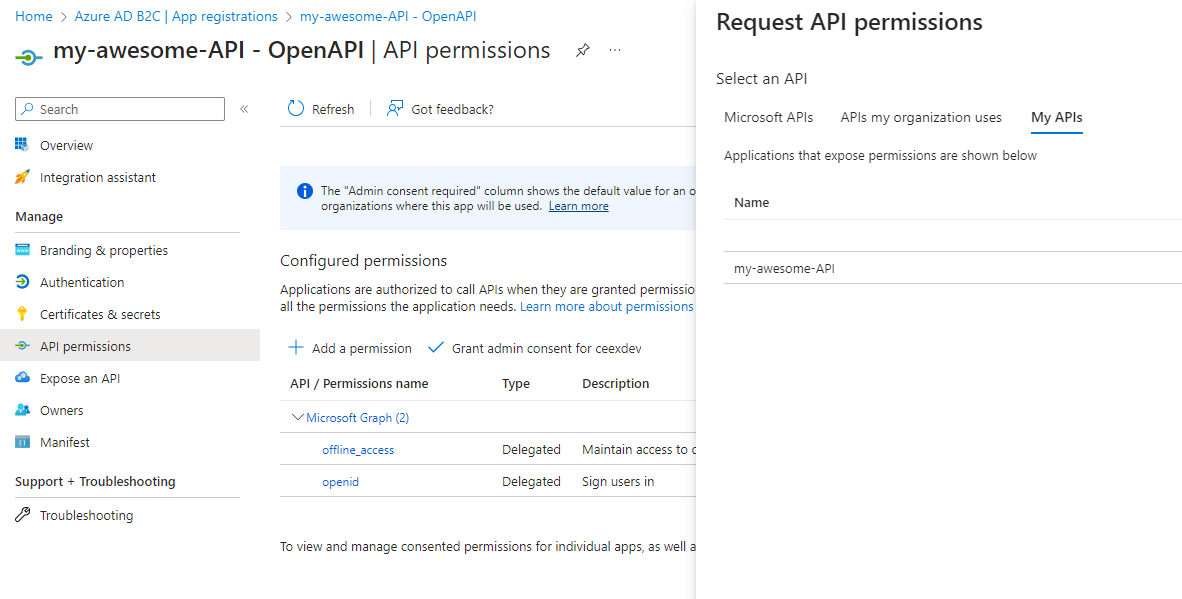Collapse the Microsoft Graph (2) group

pyautogui.click(x=298, y=417)
